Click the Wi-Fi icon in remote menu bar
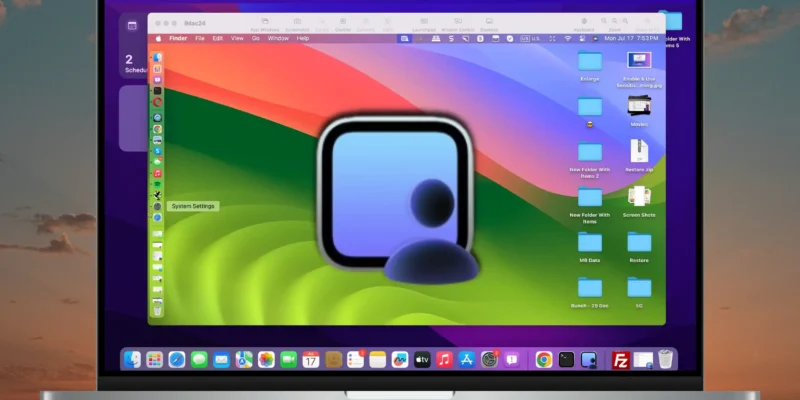Viewport: 800px width, 400px height. click(x=567, y=38)
